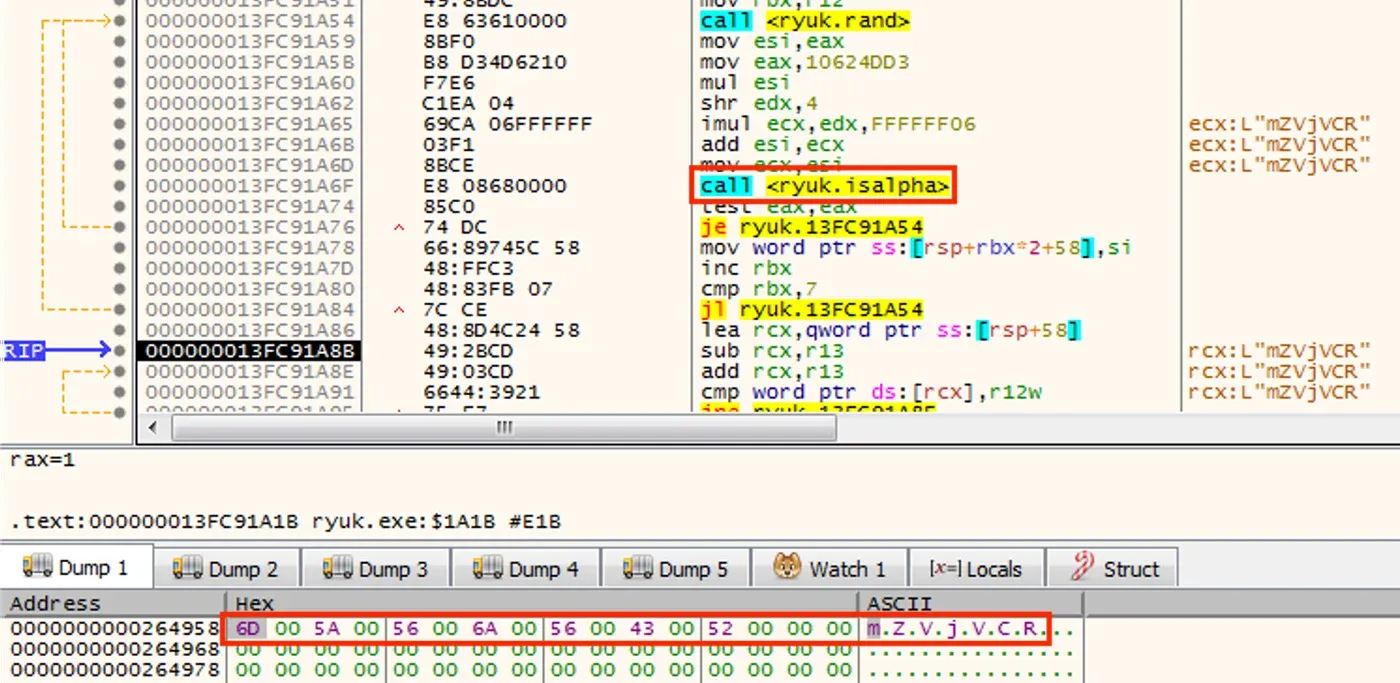
Task: Select the 6D byte in hex dump
Action: pos(246,629)
